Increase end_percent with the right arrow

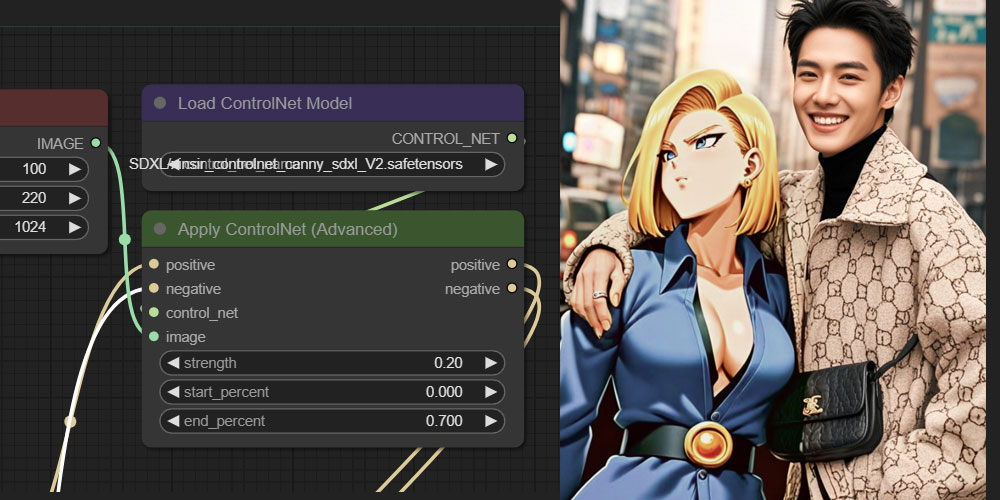tap(490, 421)
